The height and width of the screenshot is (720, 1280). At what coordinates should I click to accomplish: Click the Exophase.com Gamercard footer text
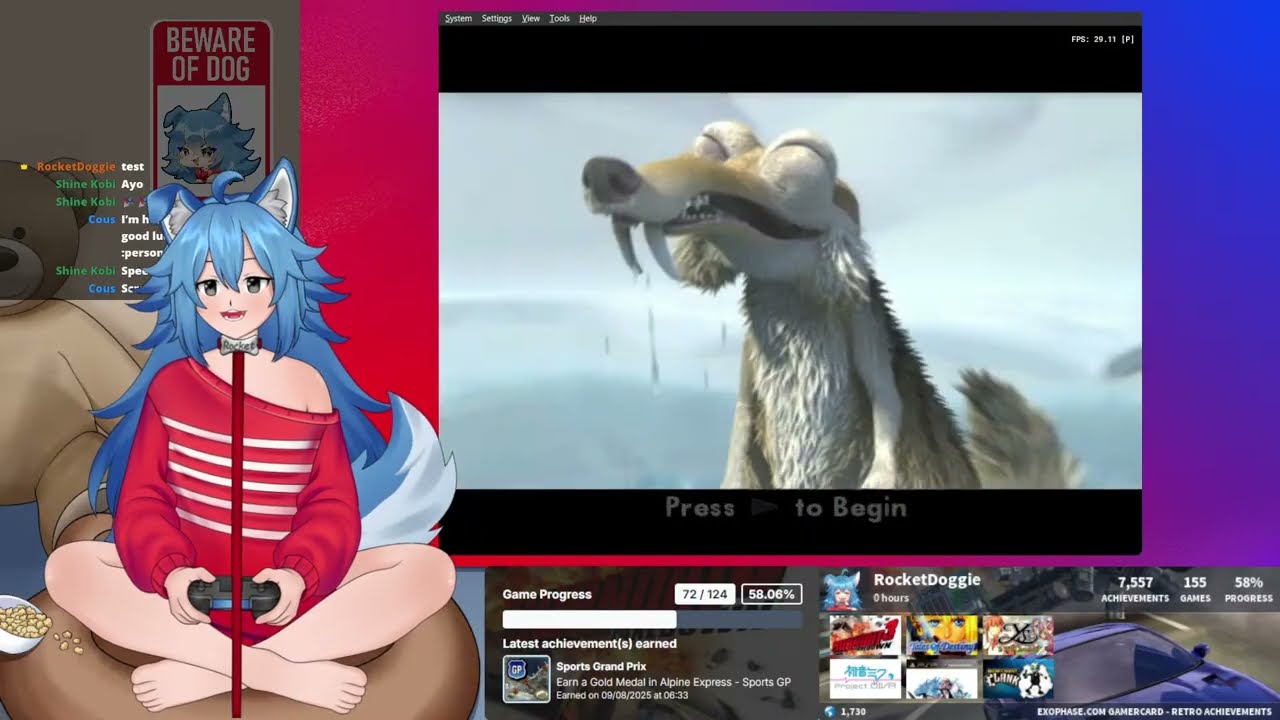tap(1154, 712)
